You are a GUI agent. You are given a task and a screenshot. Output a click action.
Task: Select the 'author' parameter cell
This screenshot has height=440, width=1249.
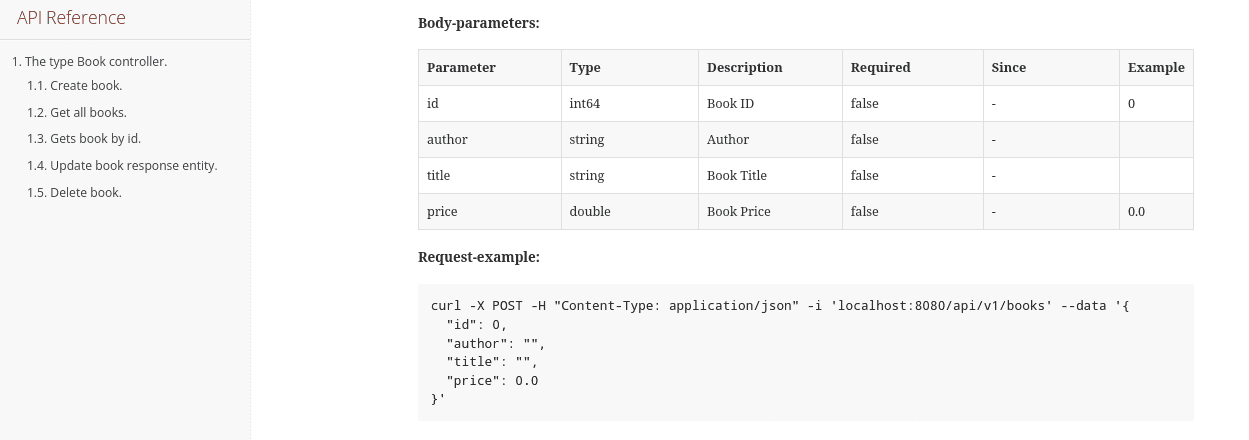pos(447,140)
